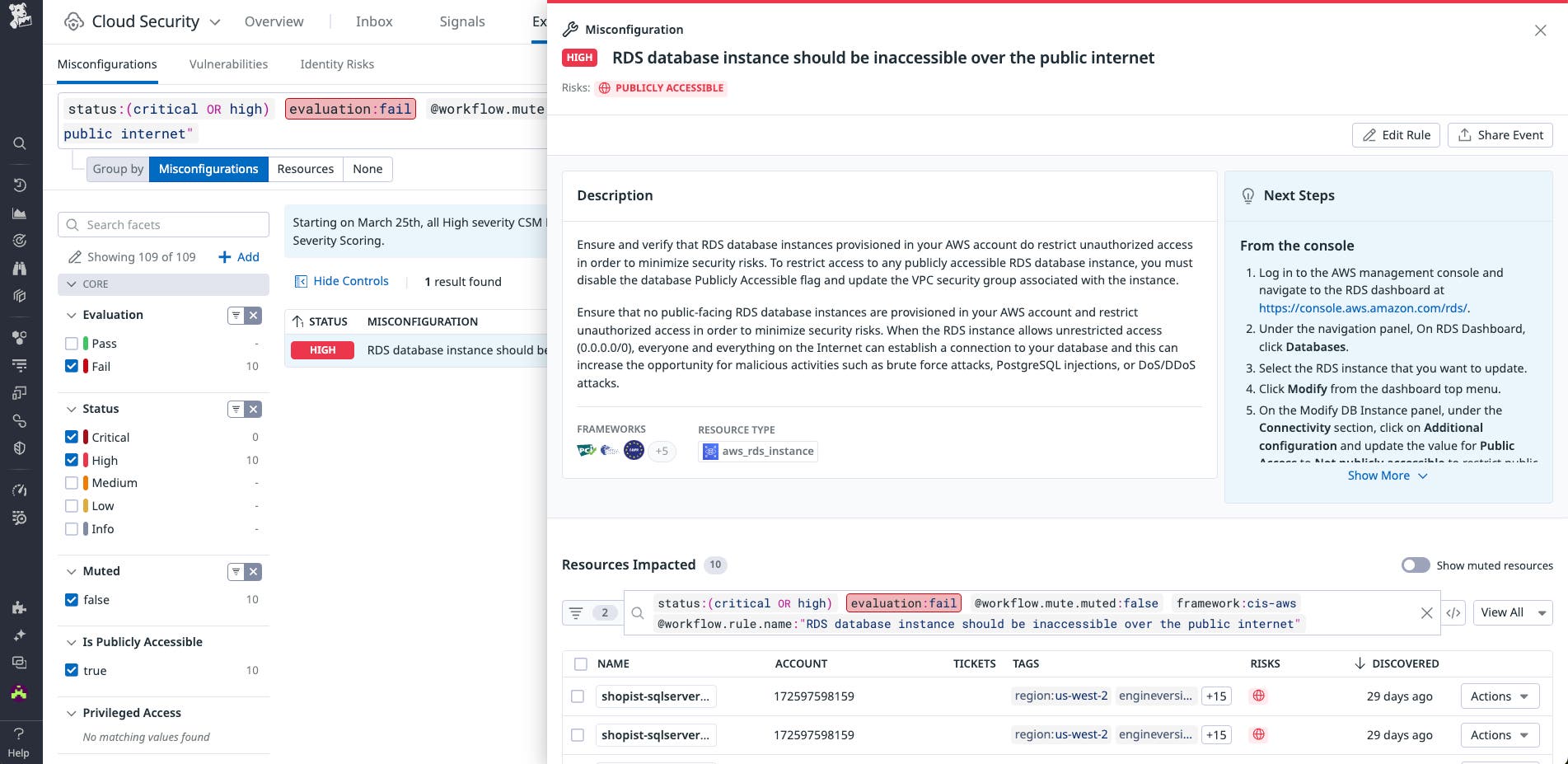Open search from the left navigation sidebar
The width and height of the screenshot is (1568, 764).
click(x=20, y=143)
